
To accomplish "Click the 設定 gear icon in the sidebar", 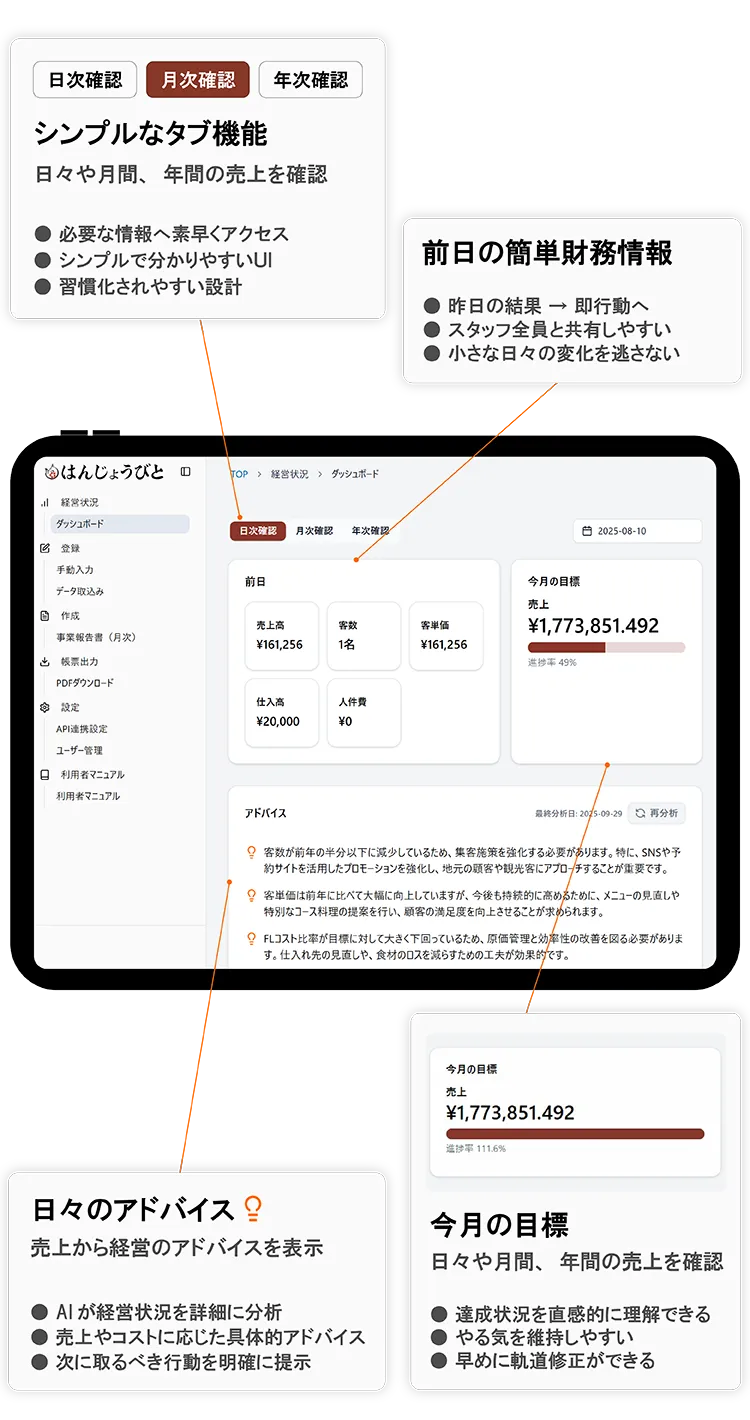I will point(44,707).
